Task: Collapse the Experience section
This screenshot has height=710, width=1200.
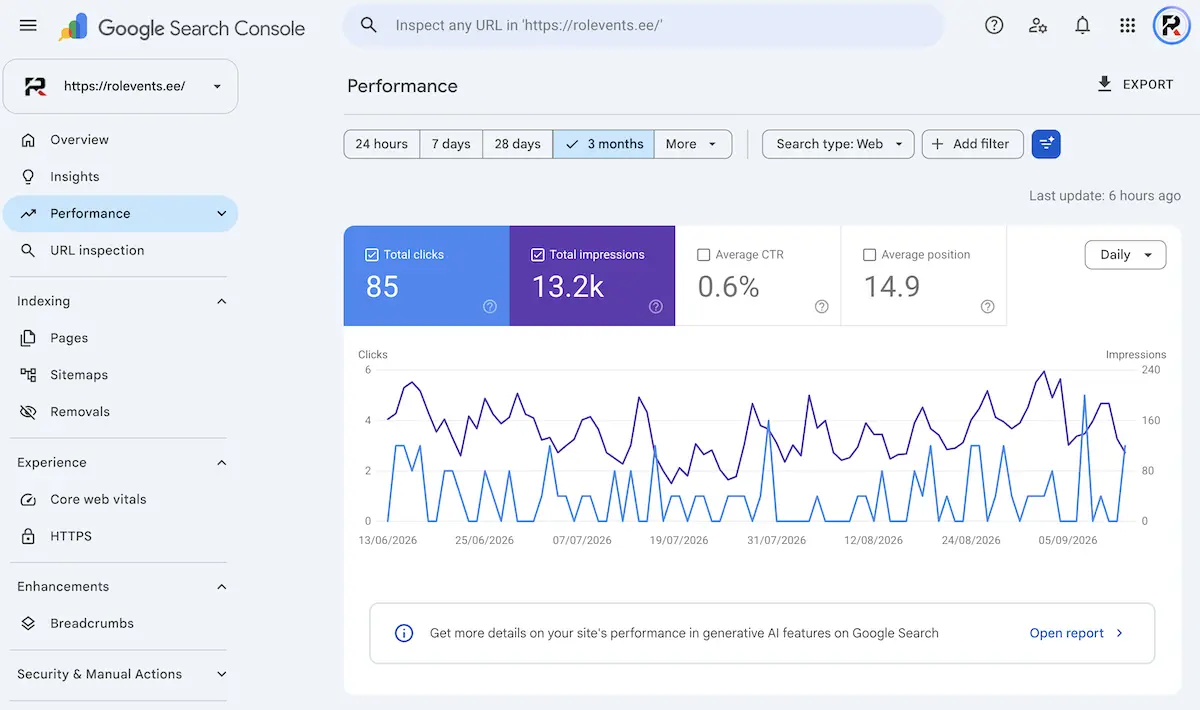Action: click(222, 463)
